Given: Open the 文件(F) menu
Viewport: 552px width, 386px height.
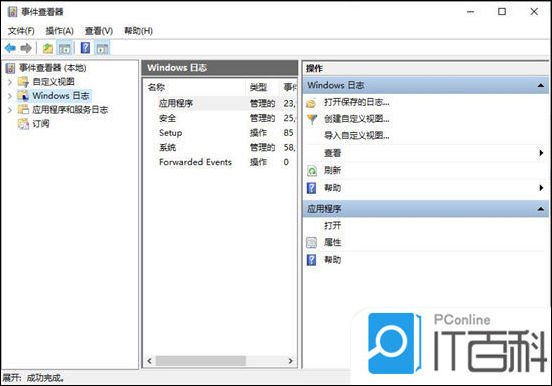Looking at the screenshot, I should [21, 31].
